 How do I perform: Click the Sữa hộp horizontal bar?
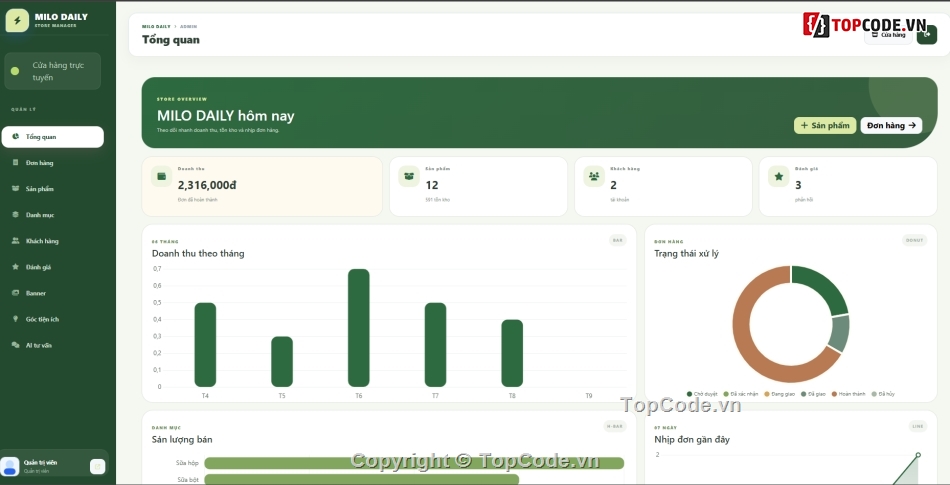pyautogui.click(x=414, y=463)
